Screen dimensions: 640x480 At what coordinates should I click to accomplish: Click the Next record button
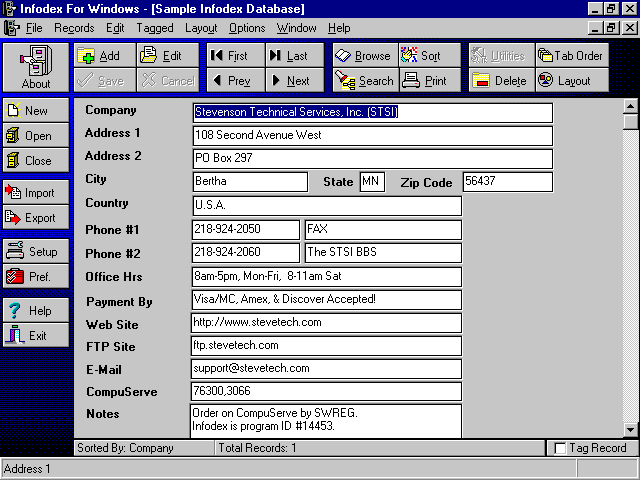(290, 81)
